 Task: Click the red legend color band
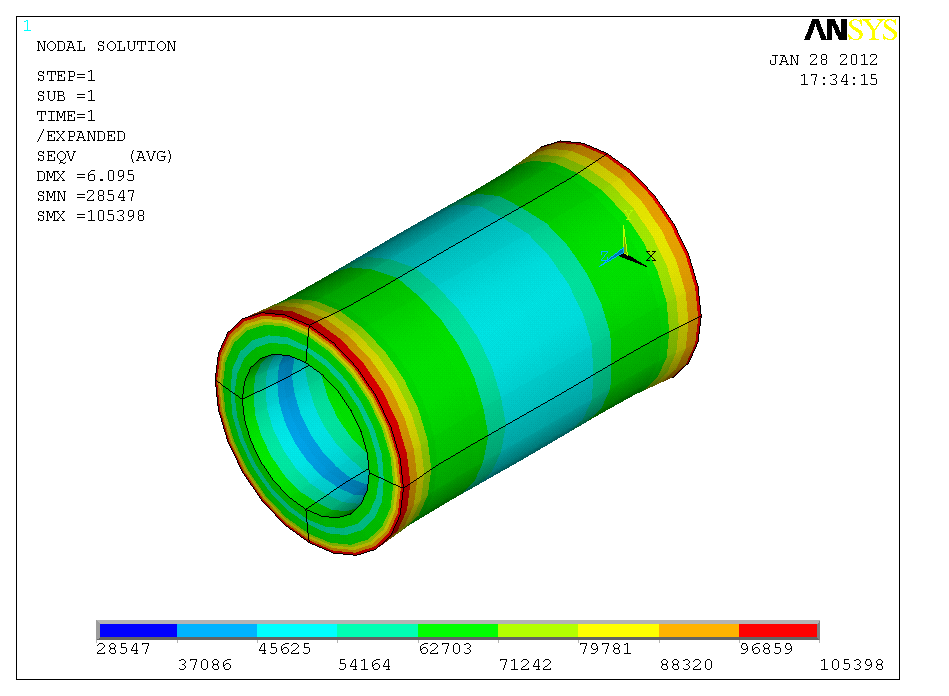point(778,631)
